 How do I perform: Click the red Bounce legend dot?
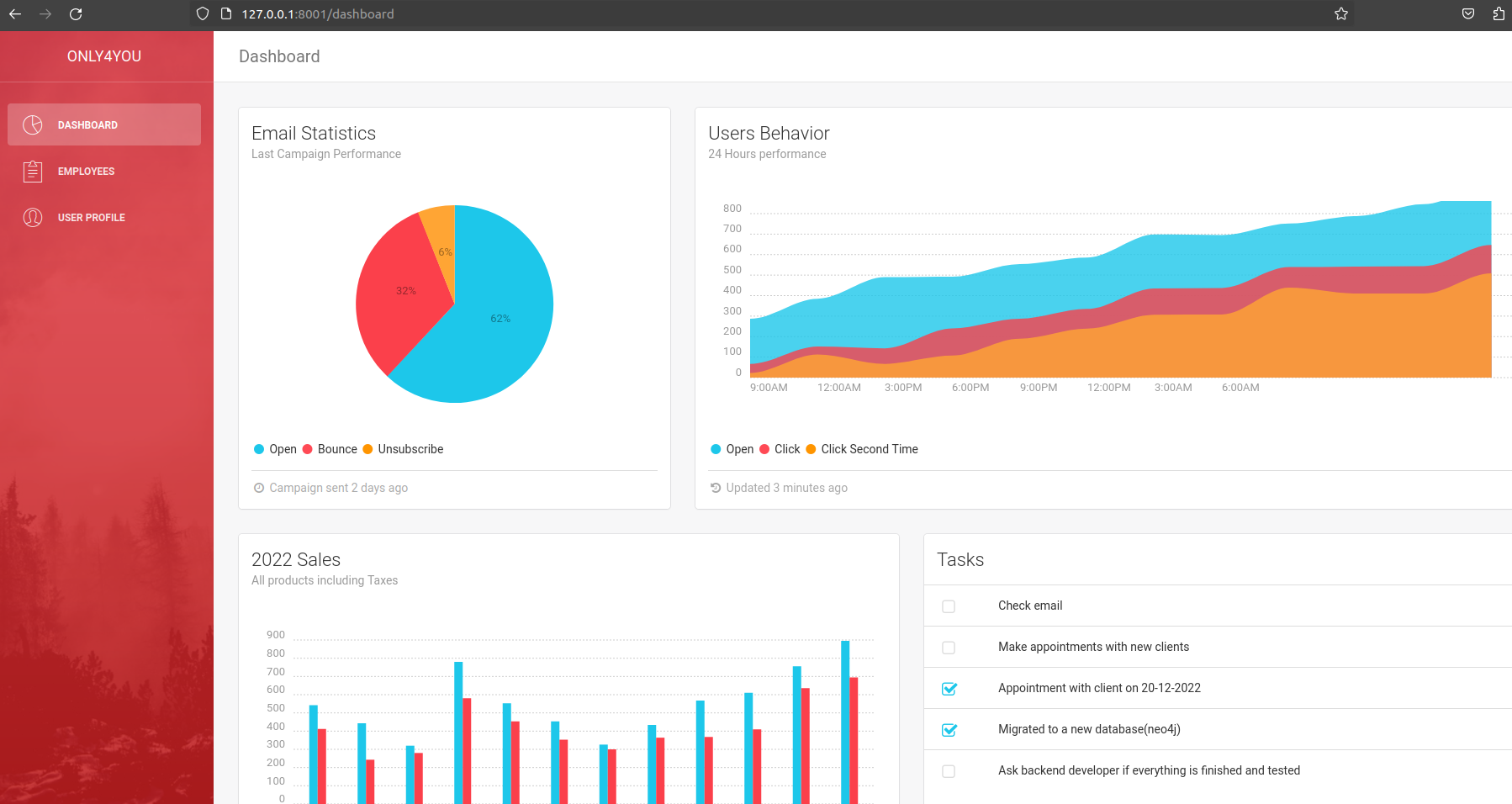click(x=307, y=449)
